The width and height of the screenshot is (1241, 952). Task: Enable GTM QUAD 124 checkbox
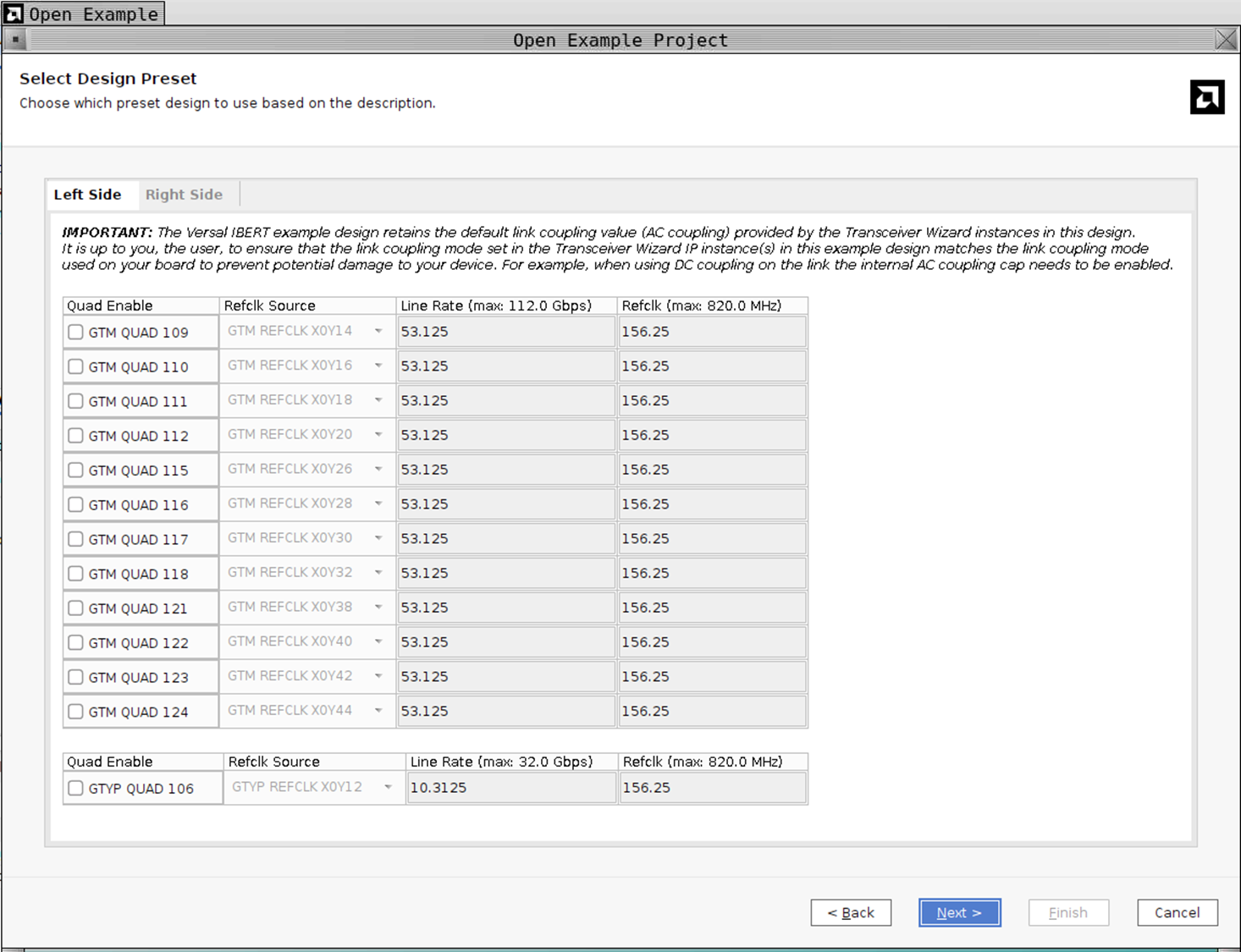75,712
